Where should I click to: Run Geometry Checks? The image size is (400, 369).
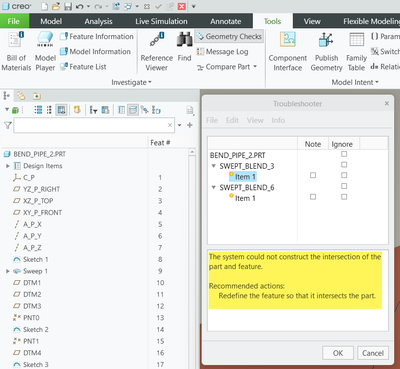[229, 36]
